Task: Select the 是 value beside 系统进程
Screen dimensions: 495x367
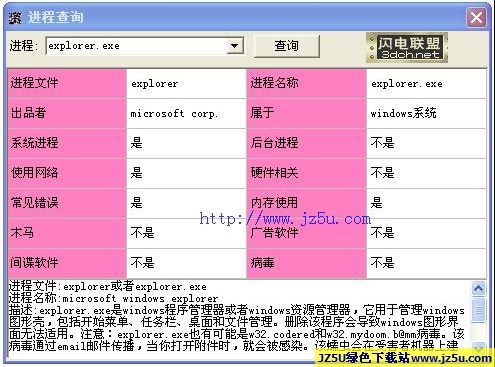Action: 186,143
